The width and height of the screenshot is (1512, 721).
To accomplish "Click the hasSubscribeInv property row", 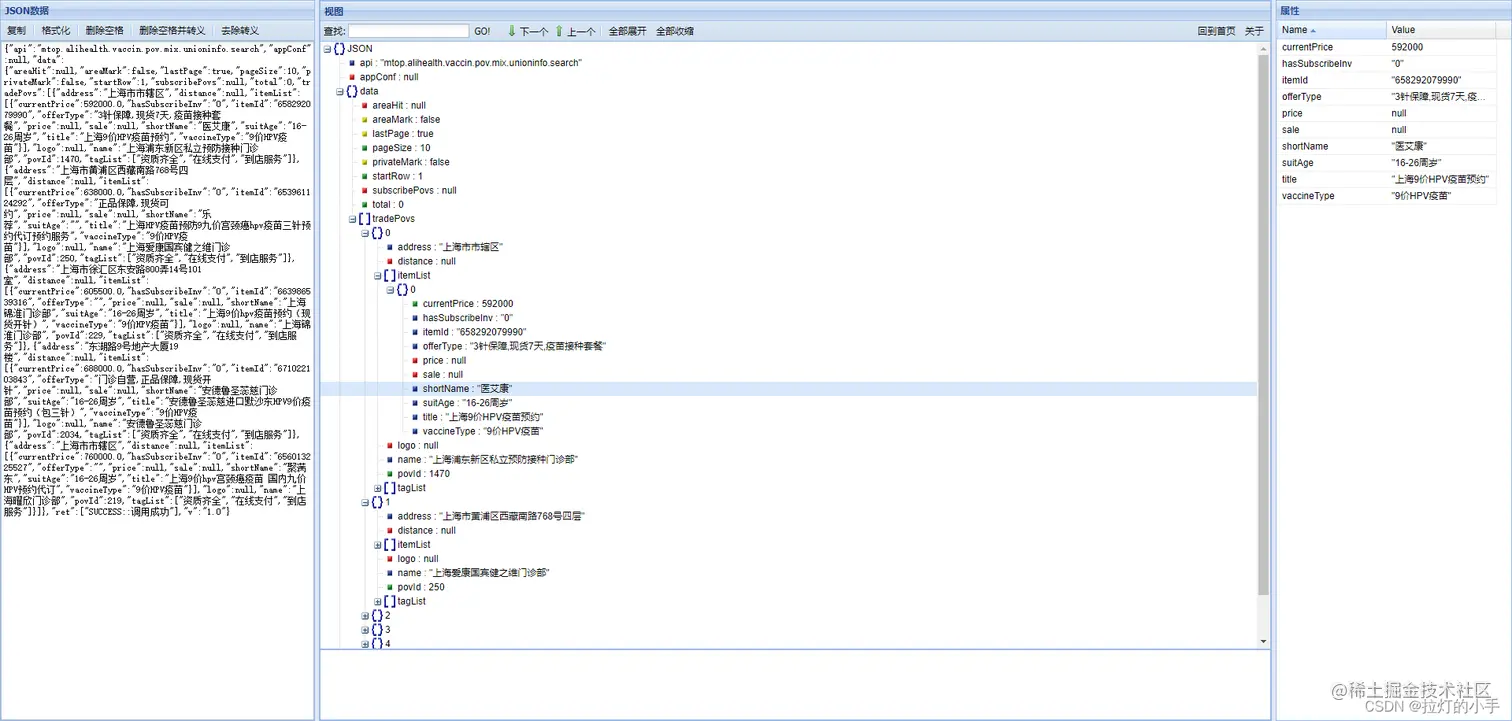I will coord(1387,63).
